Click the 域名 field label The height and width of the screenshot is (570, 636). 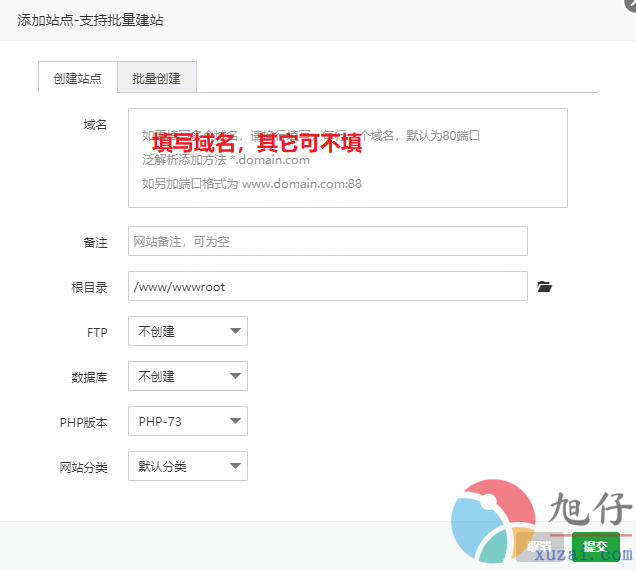[95, 124]
